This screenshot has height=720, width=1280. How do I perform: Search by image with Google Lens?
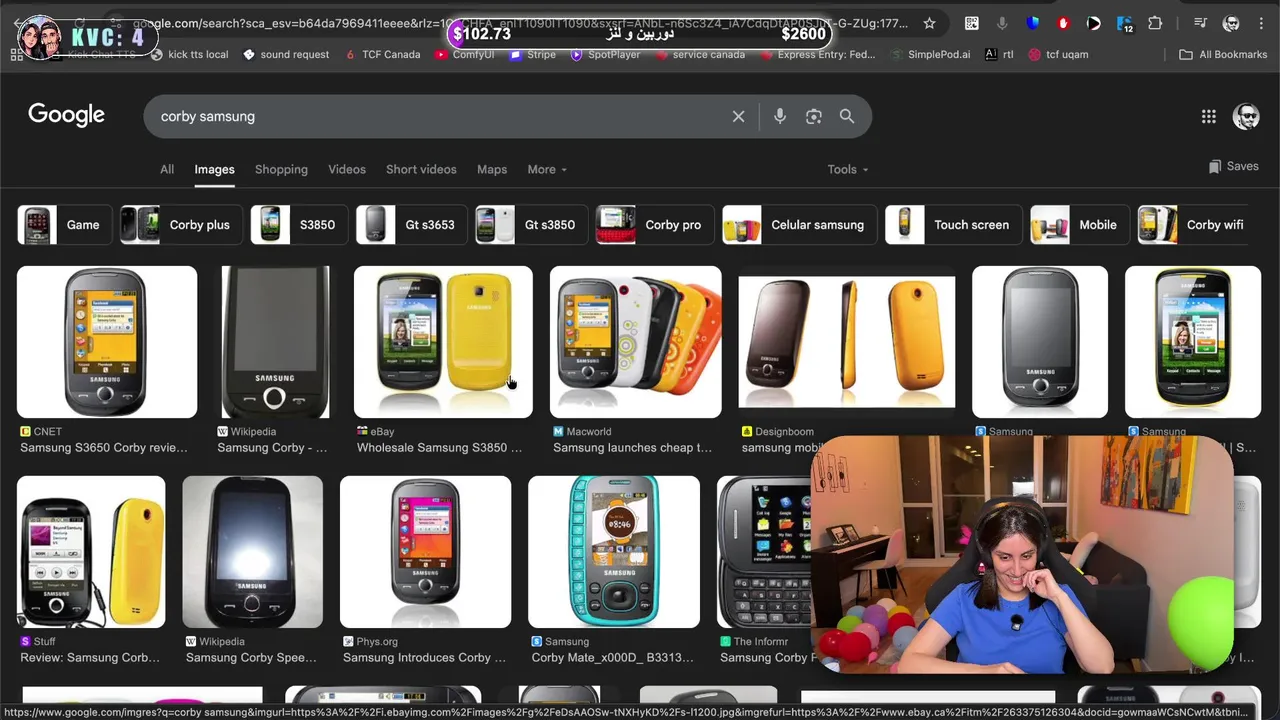814,116
